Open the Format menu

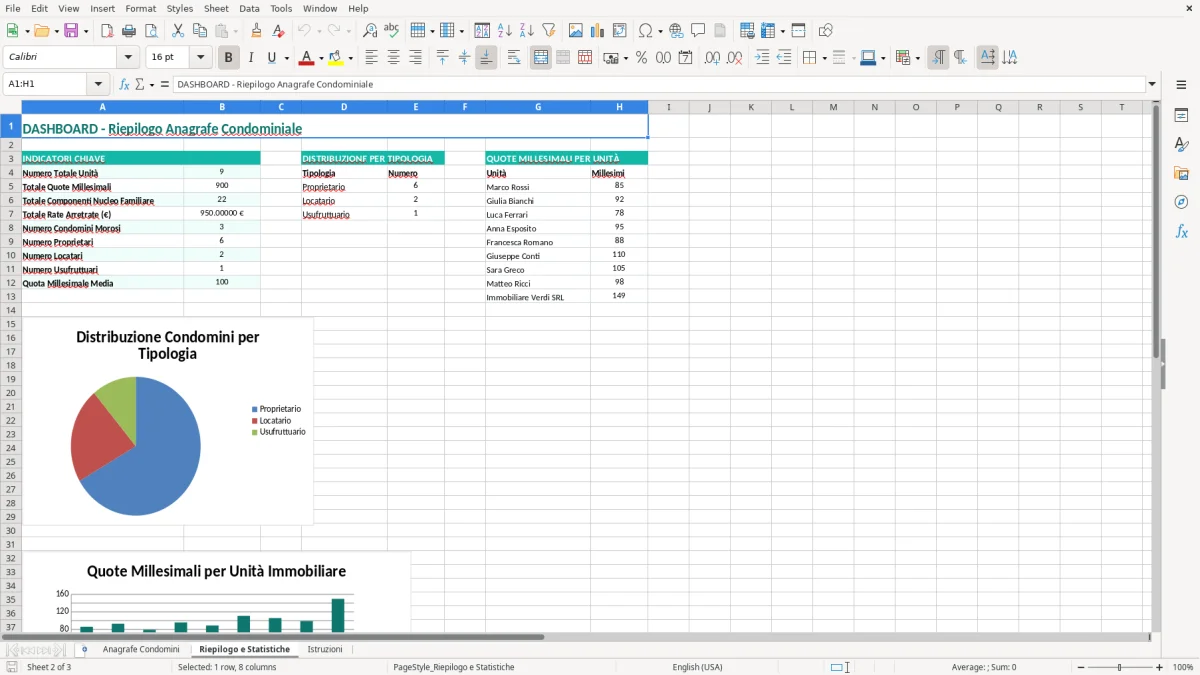[140, 8]
